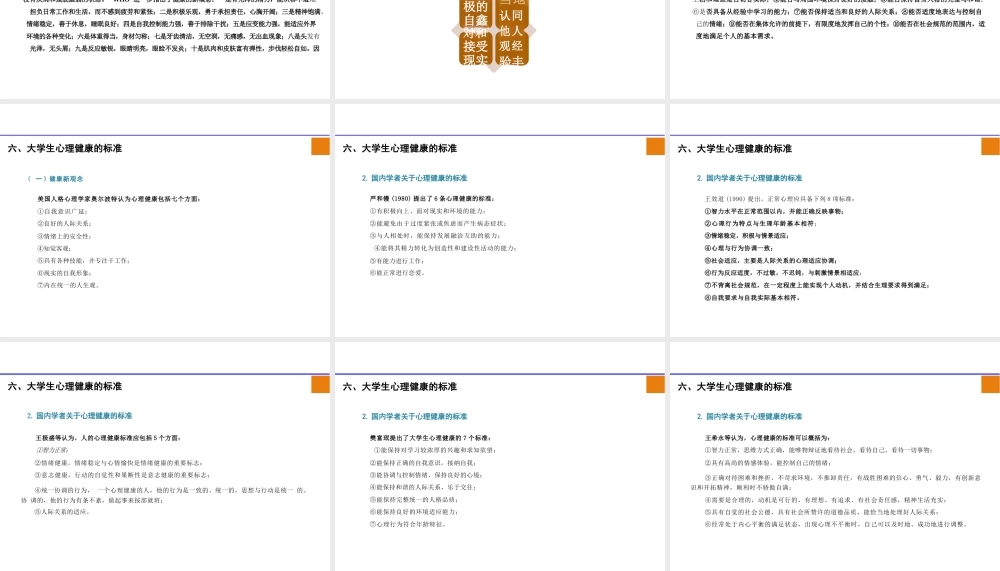Click the line starting '①智力正常，思维方式正确'

[x=819, y=450]
